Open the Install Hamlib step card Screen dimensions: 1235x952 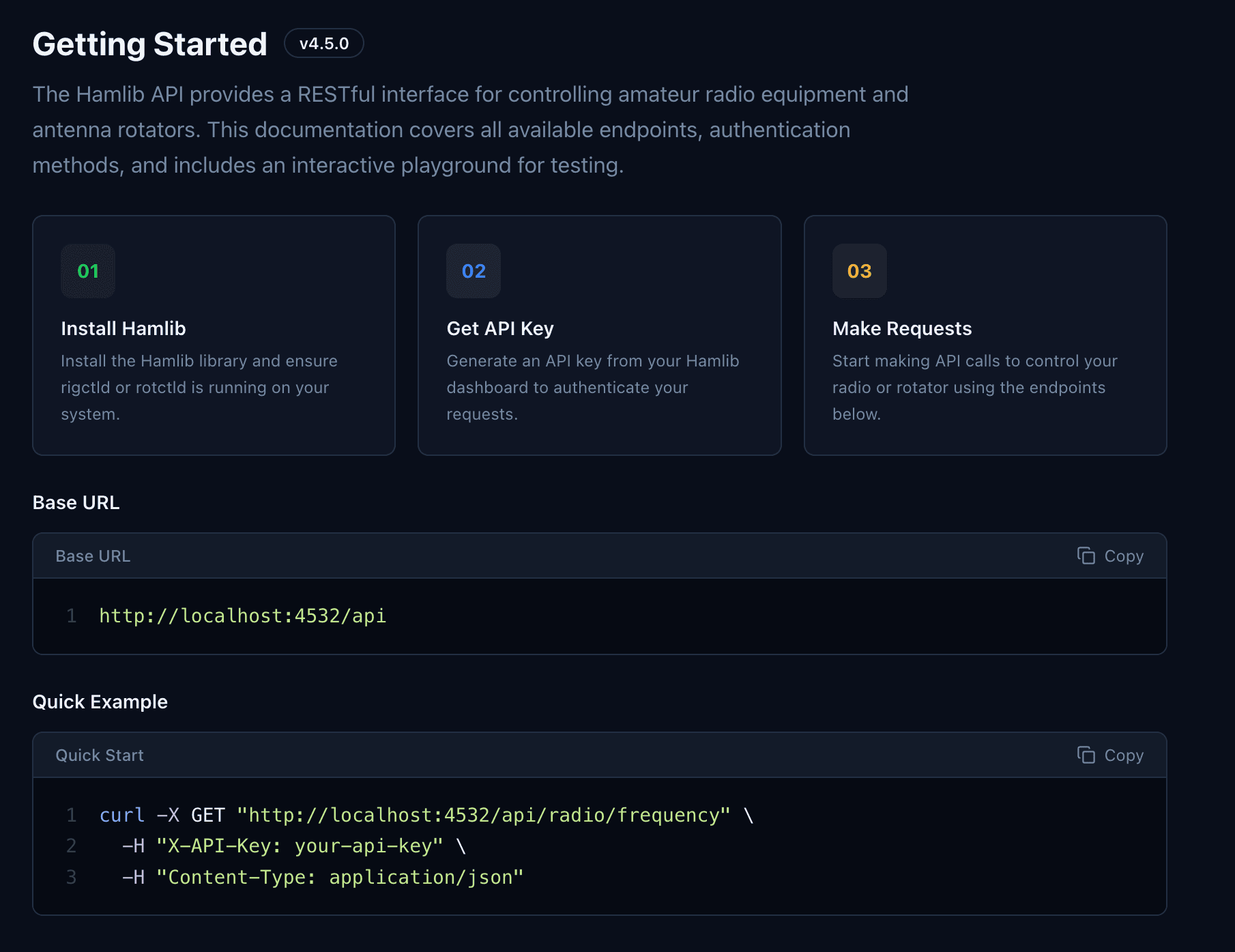[214, 334]
